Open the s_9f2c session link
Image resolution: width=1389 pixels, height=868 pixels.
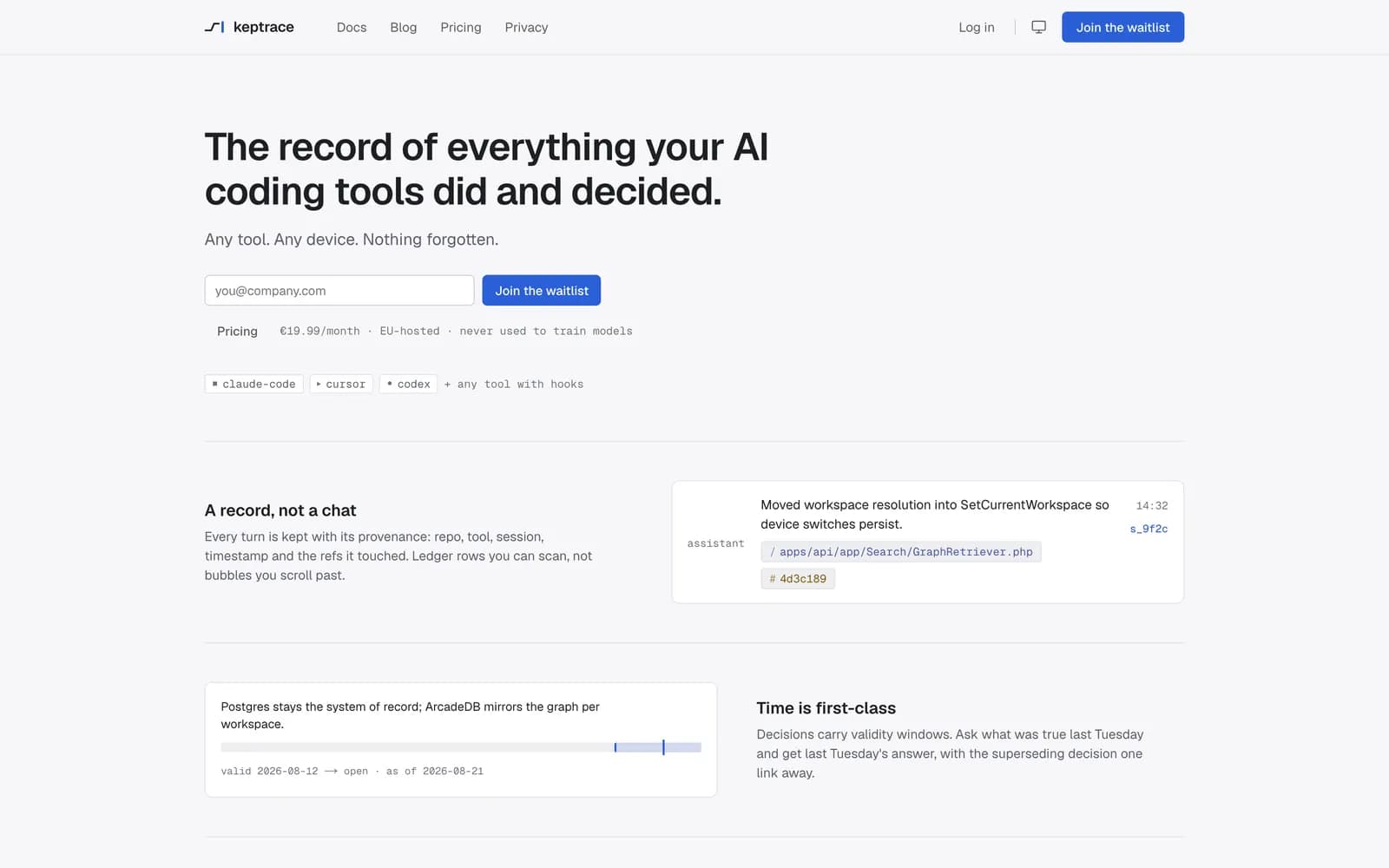1149,529
